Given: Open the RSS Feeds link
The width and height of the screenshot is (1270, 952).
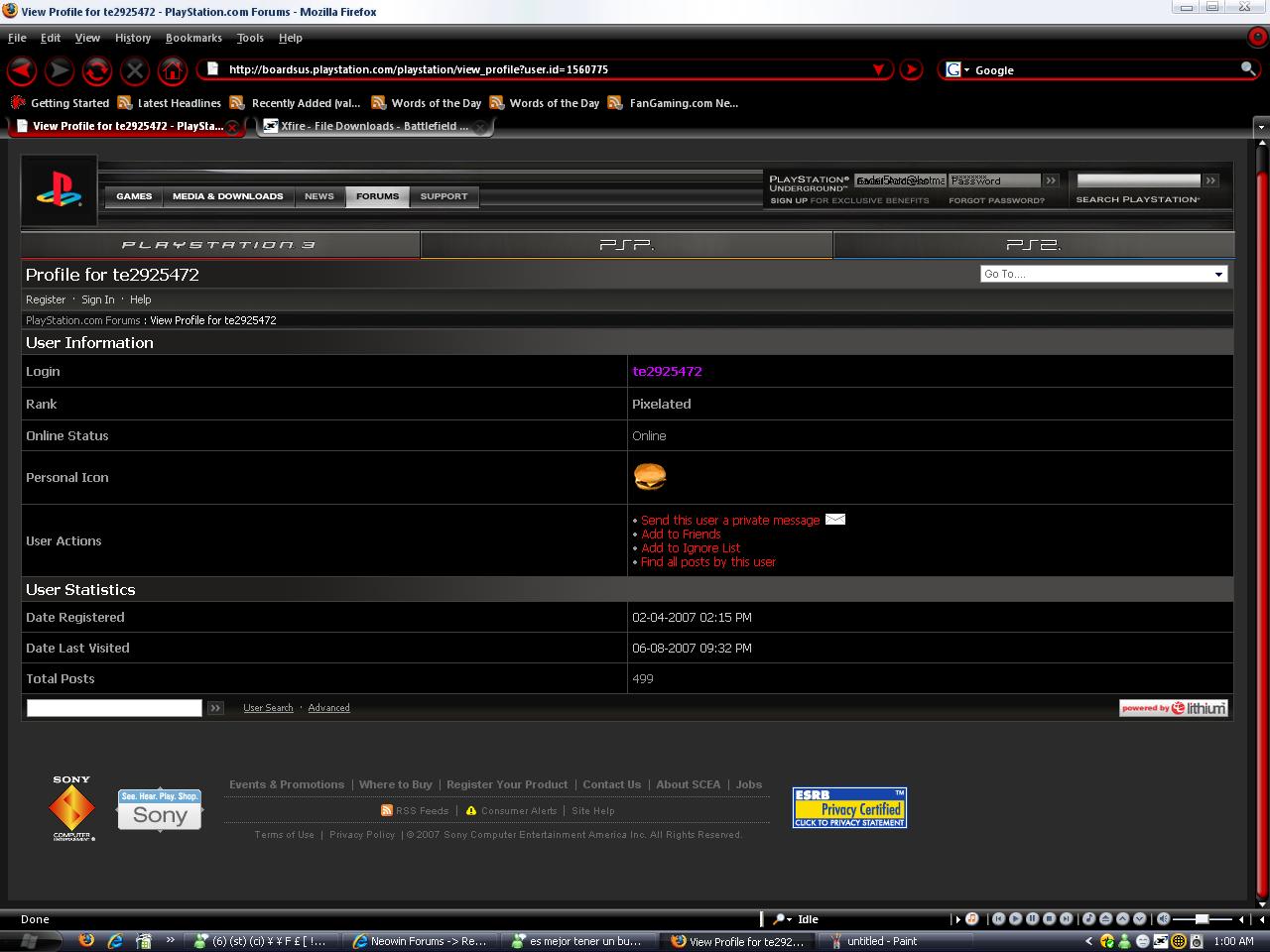Looking at the screenshot, I should 415,811.
